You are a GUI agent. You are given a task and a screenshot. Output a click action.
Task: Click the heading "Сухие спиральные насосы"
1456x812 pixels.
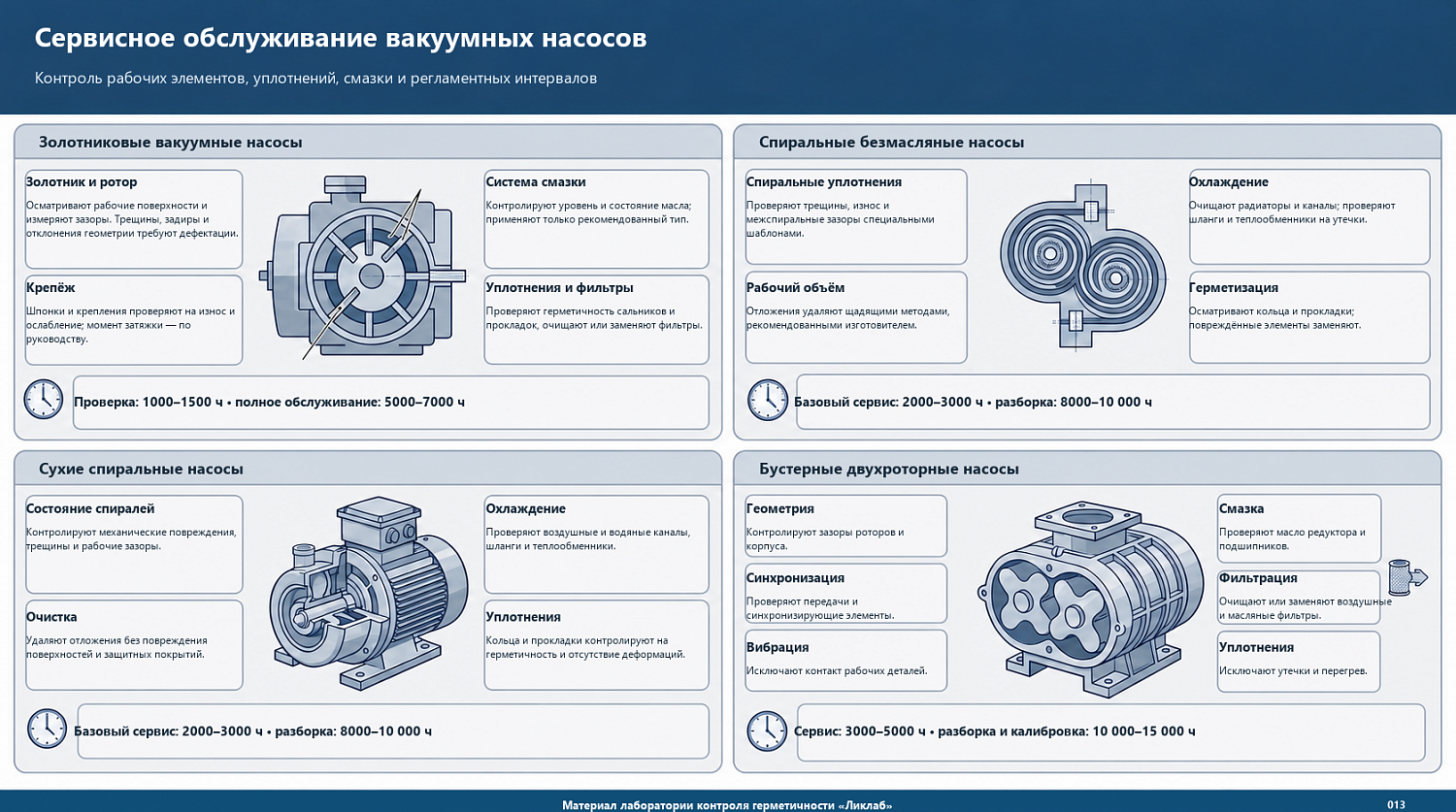[x=141, y=469]
